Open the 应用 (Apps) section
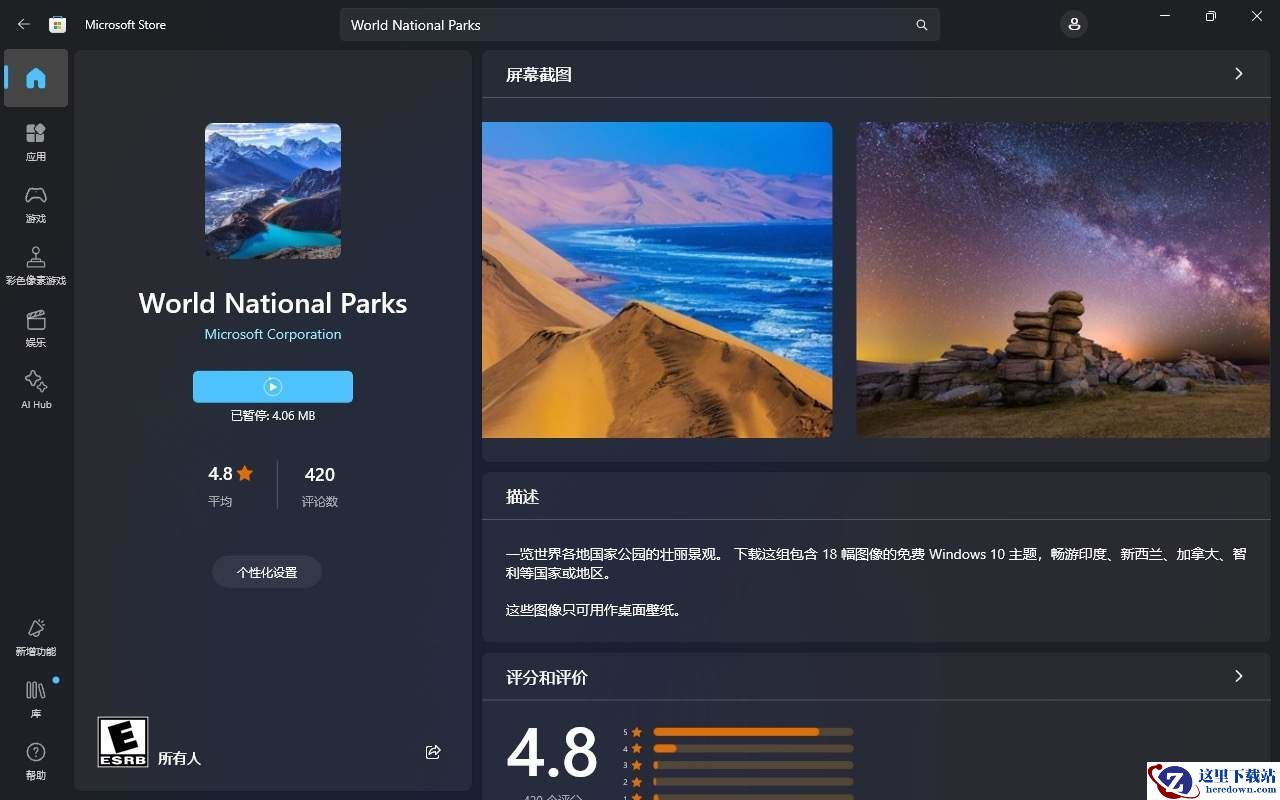This screenshot has height=800, width=1280. coord(36,142)
